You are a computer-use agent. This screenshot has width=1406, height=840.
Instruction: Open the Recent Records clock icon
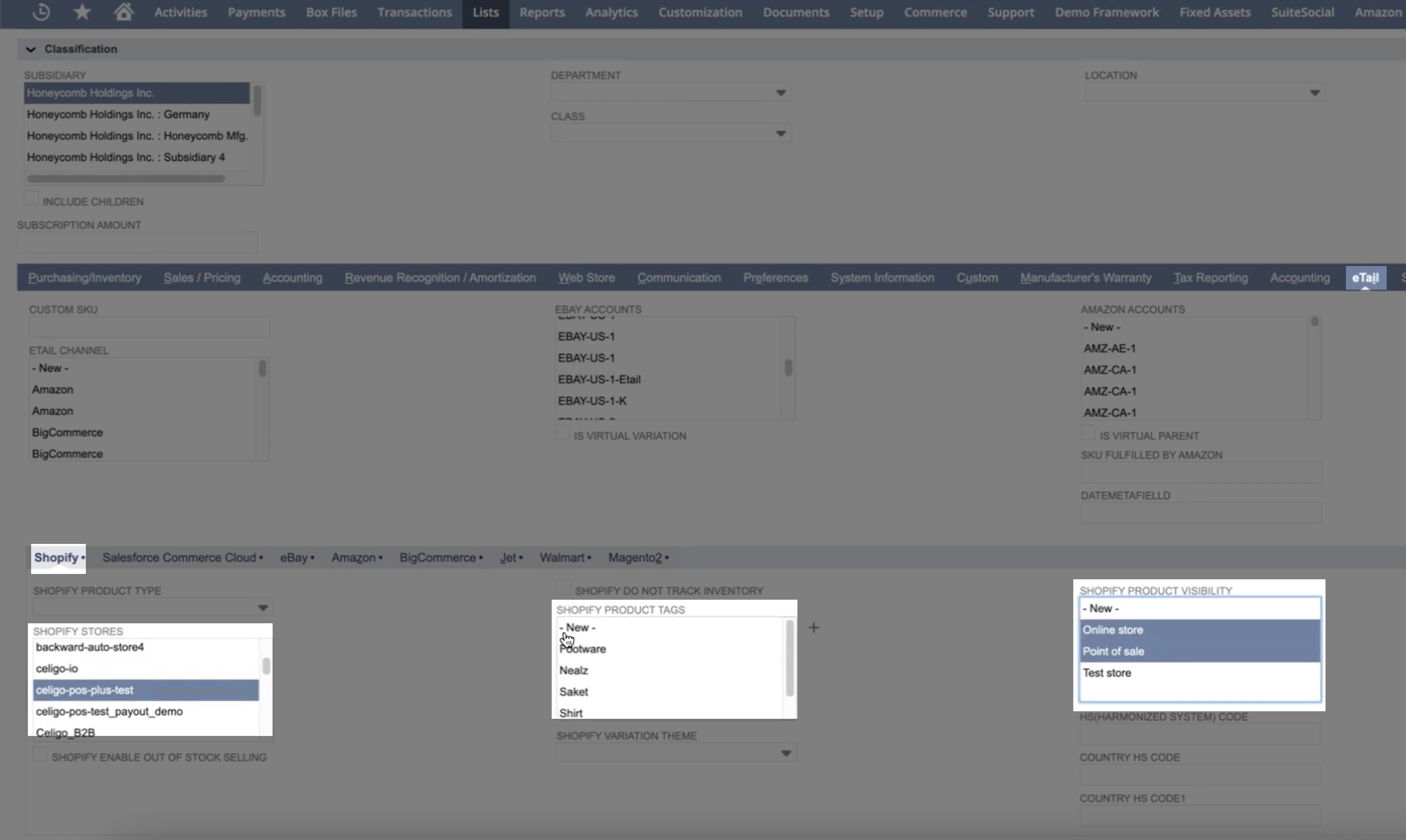coord(41,12)
